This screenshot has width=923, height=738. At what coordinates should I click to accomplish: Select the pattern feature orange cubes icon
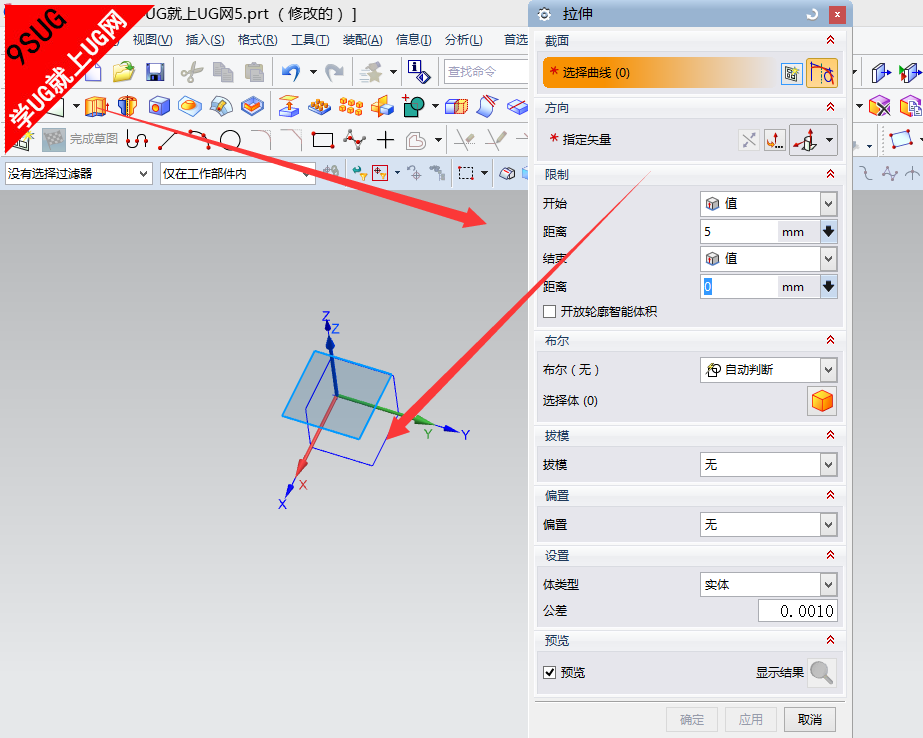(351, 106)
